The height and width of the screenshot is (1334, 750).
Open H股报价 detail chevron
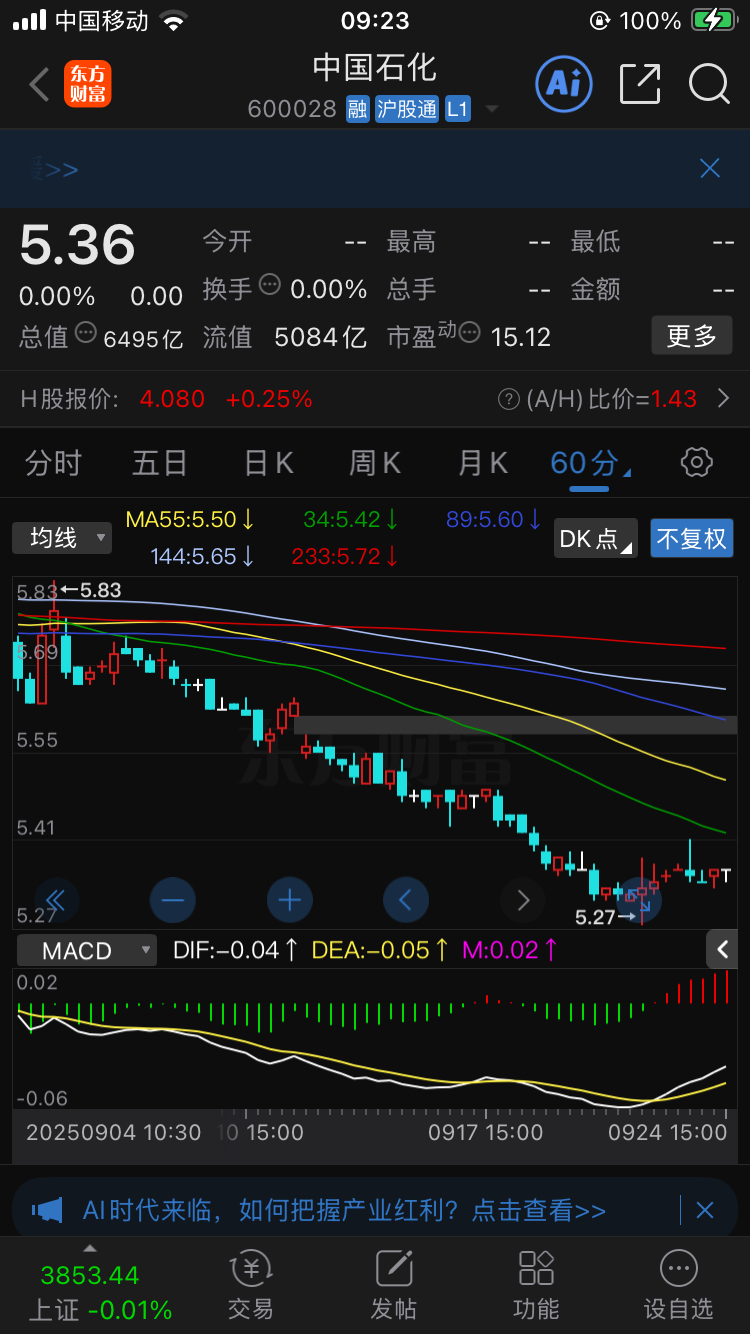tap(724, 399)
